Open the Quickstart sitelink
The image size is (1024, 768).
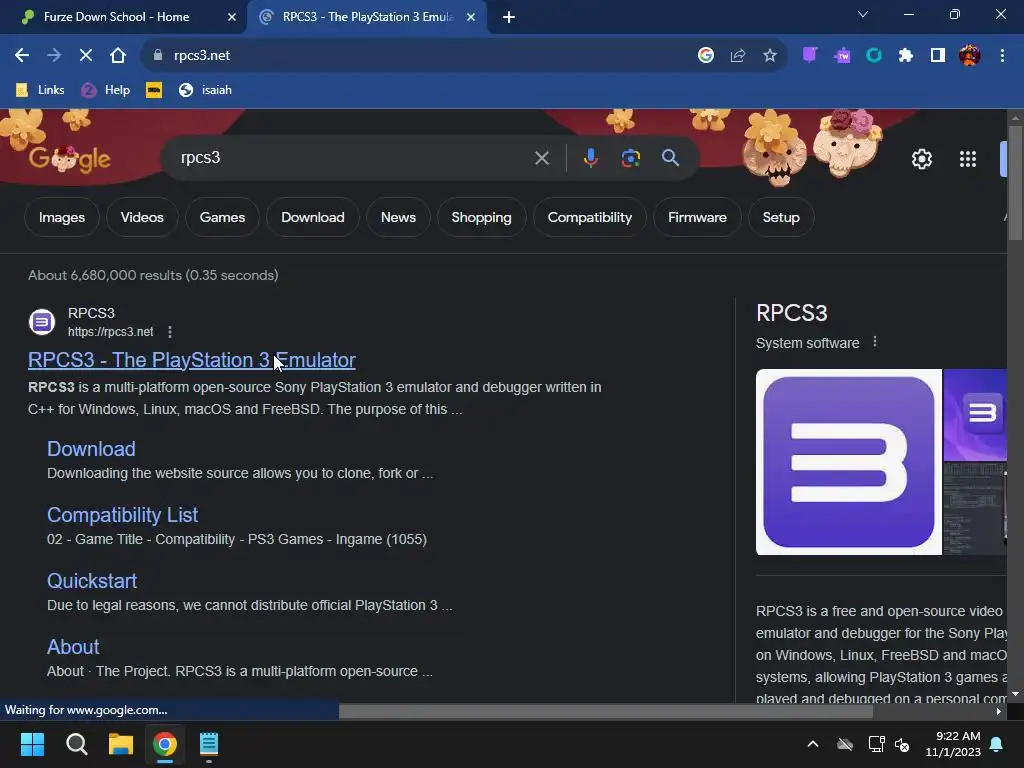92,581
